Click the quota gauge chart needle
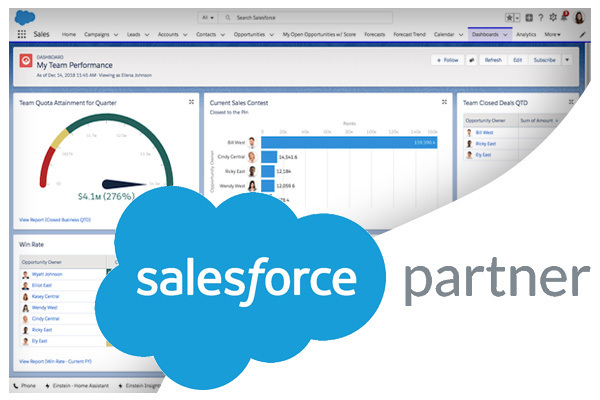600x400 pixels. coord(124,184)
